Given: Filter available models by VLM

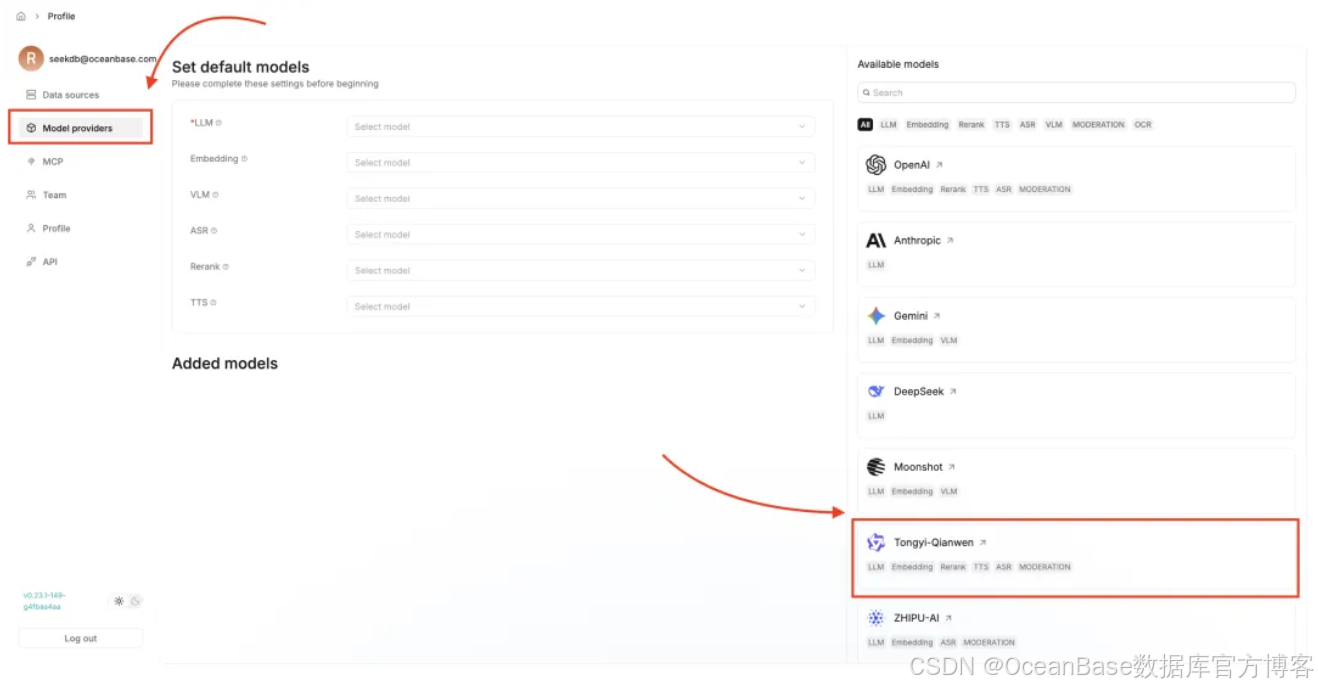Looking at the screenshot, I should pyautogui.click(x=1053, y=125).
